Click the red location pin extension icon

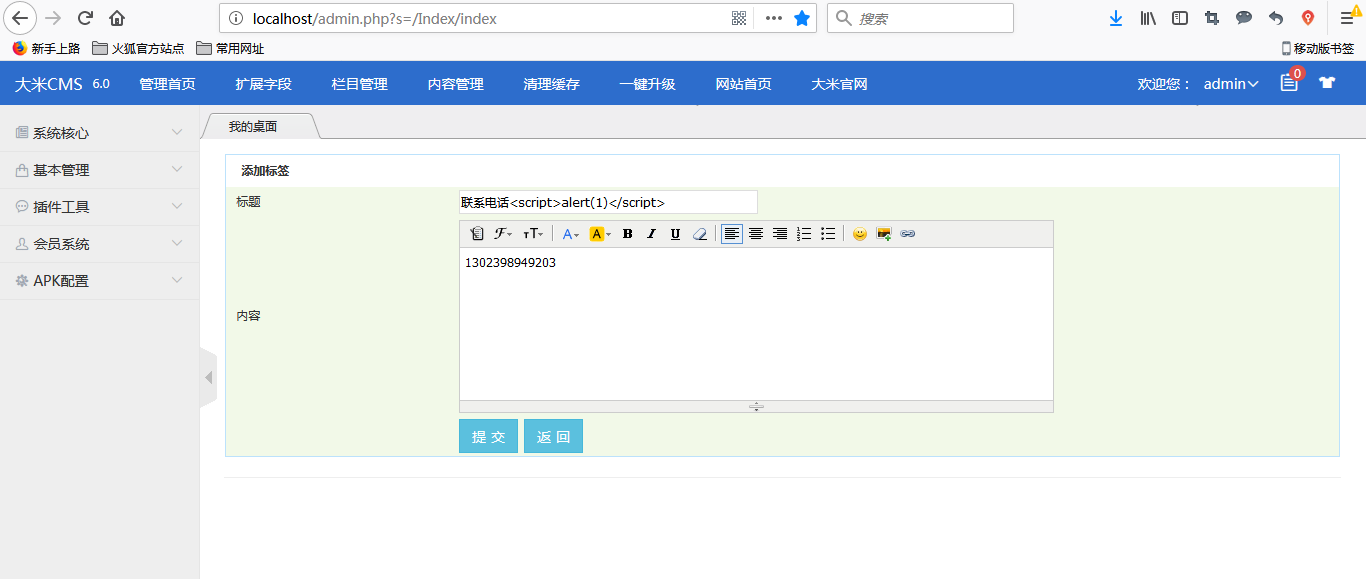(1308, 18)
